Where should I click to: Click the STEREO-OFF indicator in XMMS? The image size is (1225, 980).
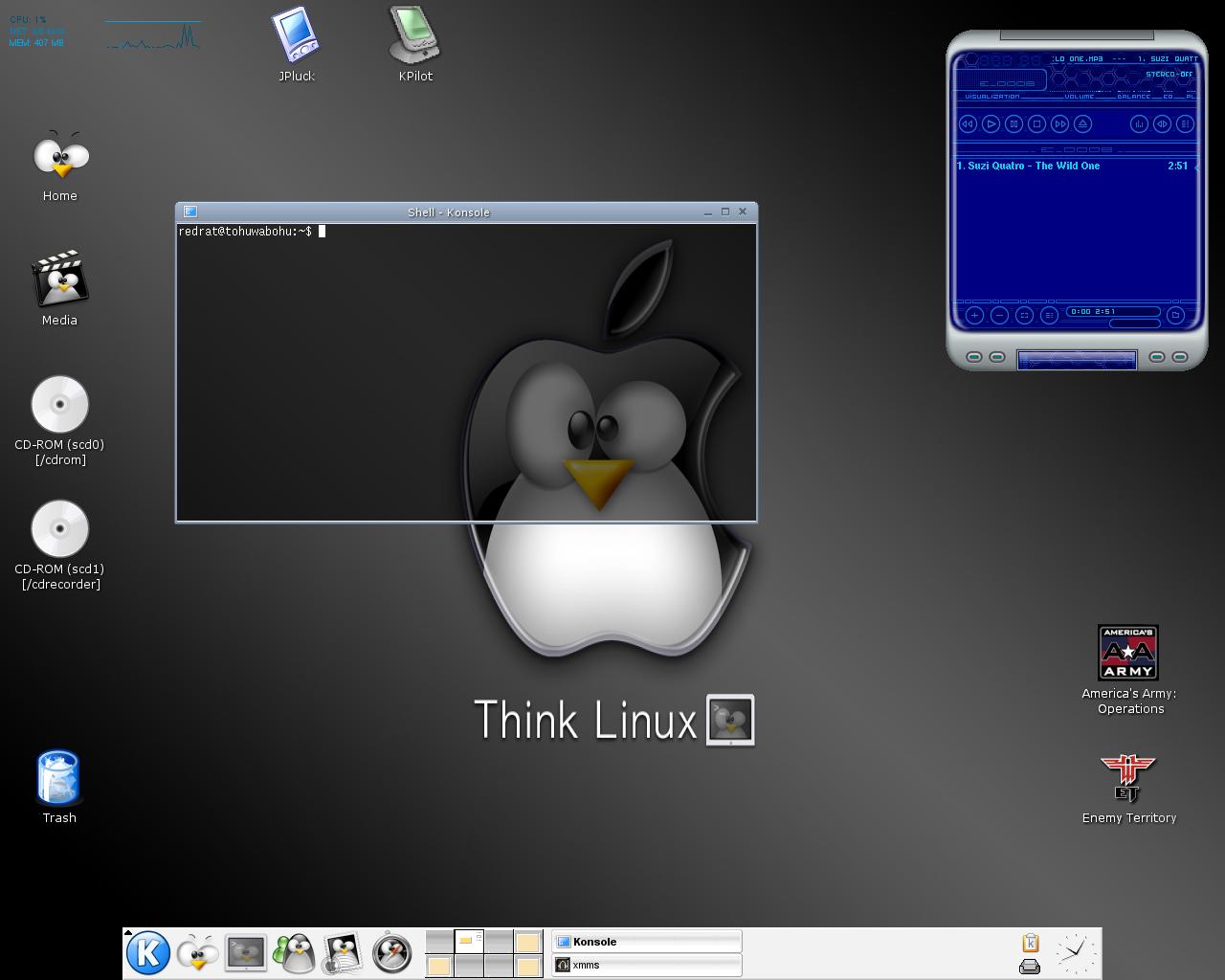(x=1169, y=74)
